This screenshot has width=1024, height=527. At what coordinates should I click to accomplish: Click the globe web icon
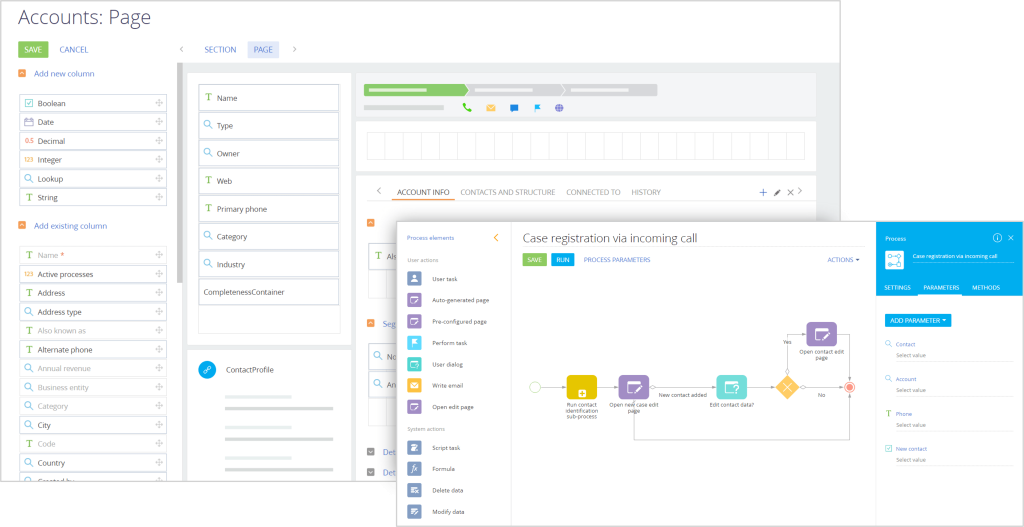coord(559,108)
